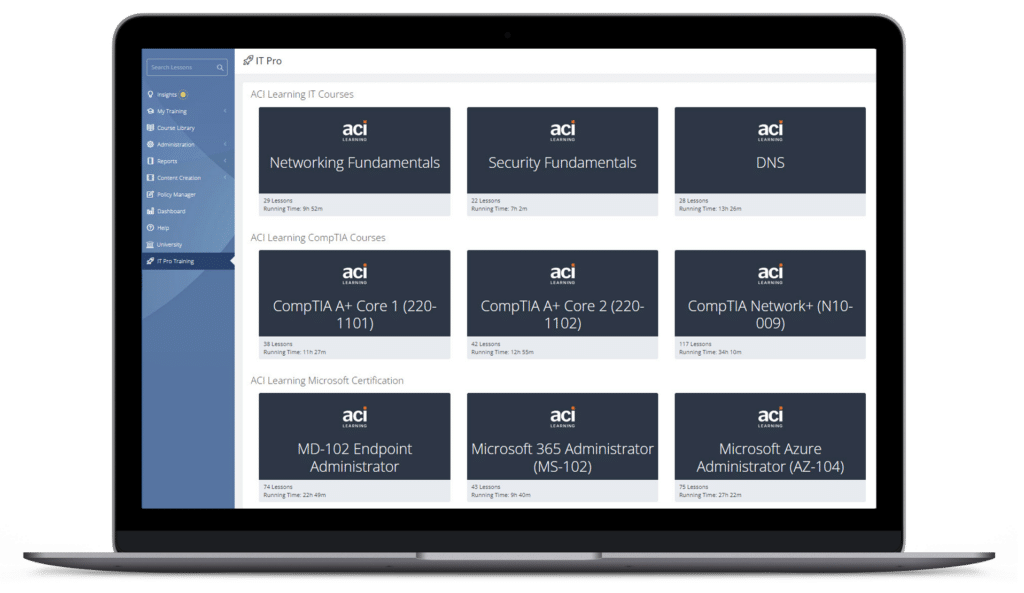The height and width of the screenshot is (593, 1024).
Task: Click the University building icon
Action: coord(150,244)
